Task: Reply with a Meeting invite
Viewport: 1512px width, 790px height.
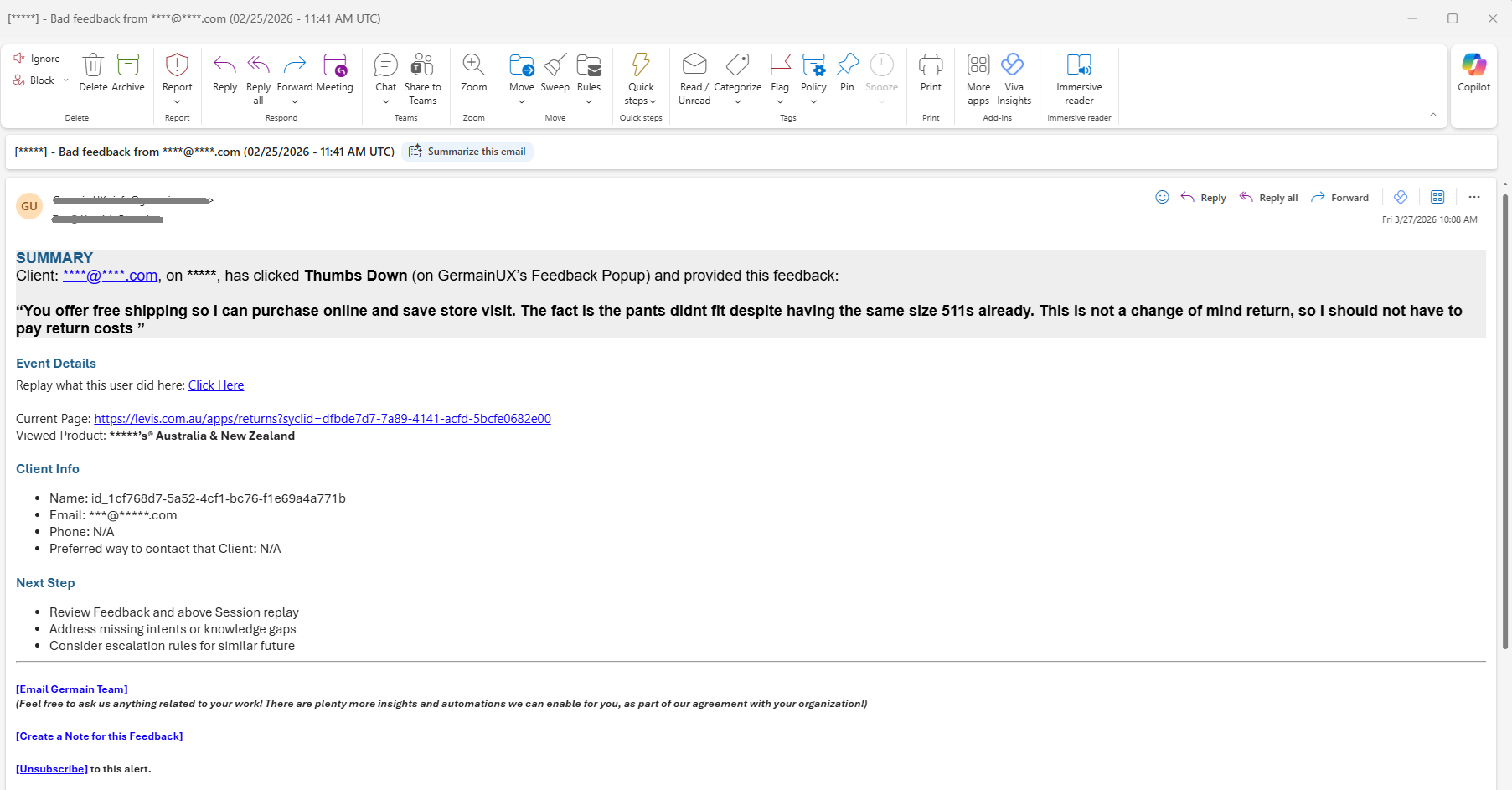Action: (x=335, y=73)
